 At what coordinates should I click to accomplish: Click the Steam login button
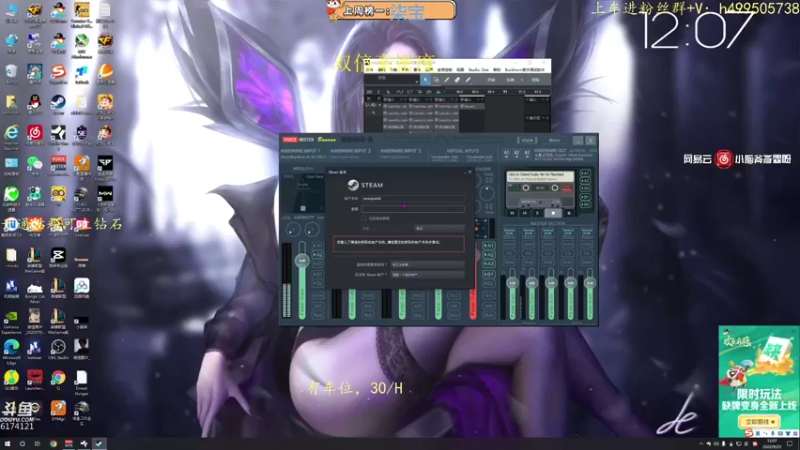(x=388, y=229)
